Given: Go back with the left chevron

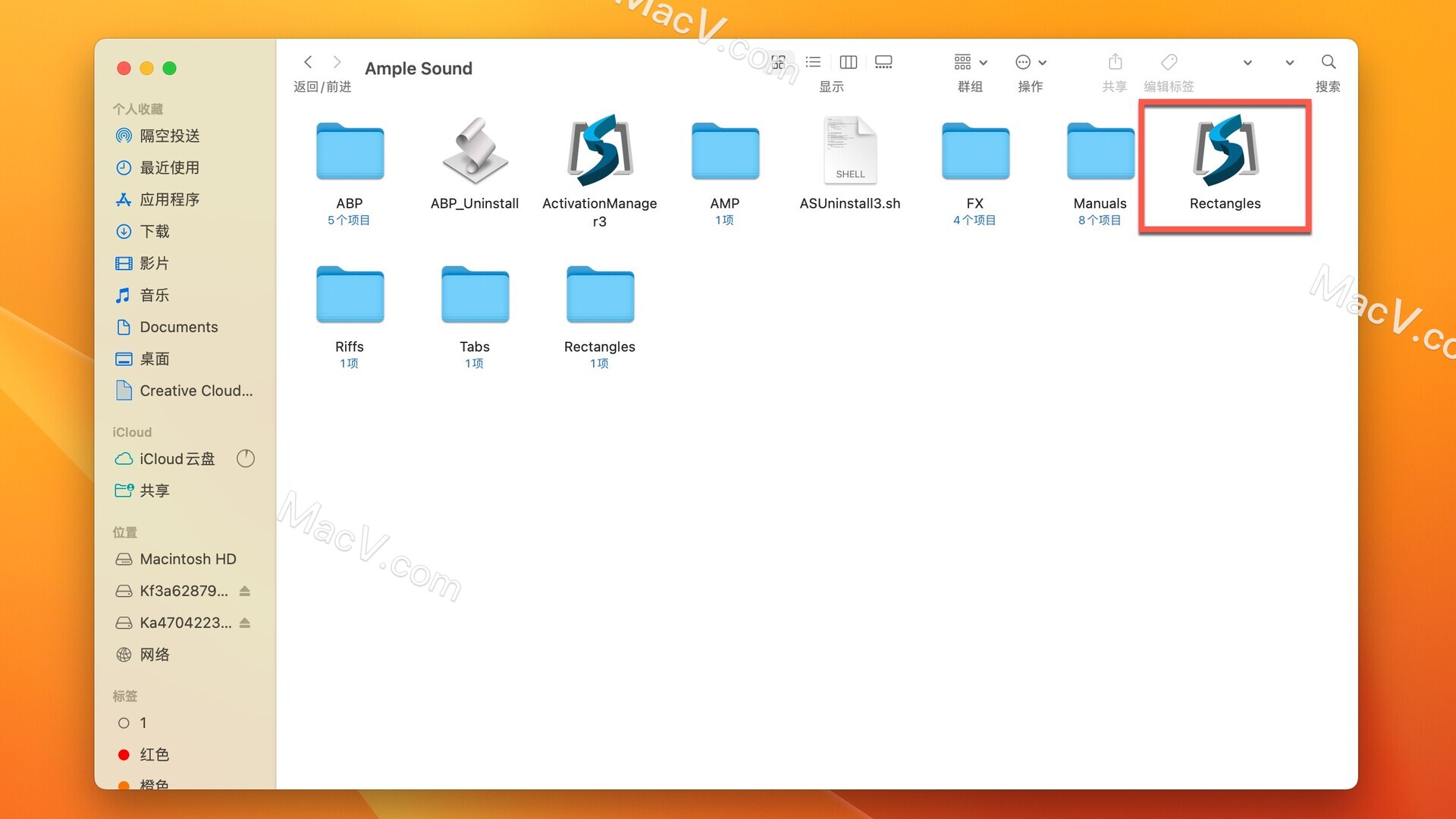Looking at the screenshot, I should tap(308, 62).
